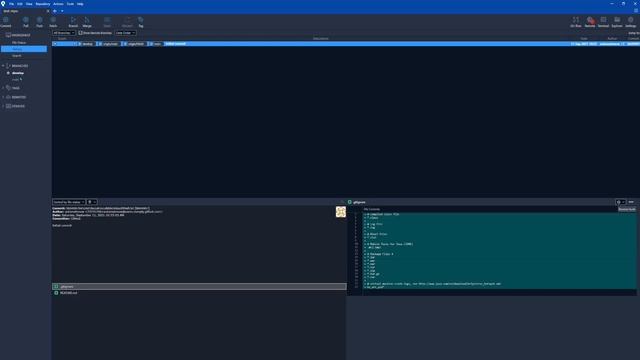Open the View menu
The image size is (640, 360).
point(29,4)
